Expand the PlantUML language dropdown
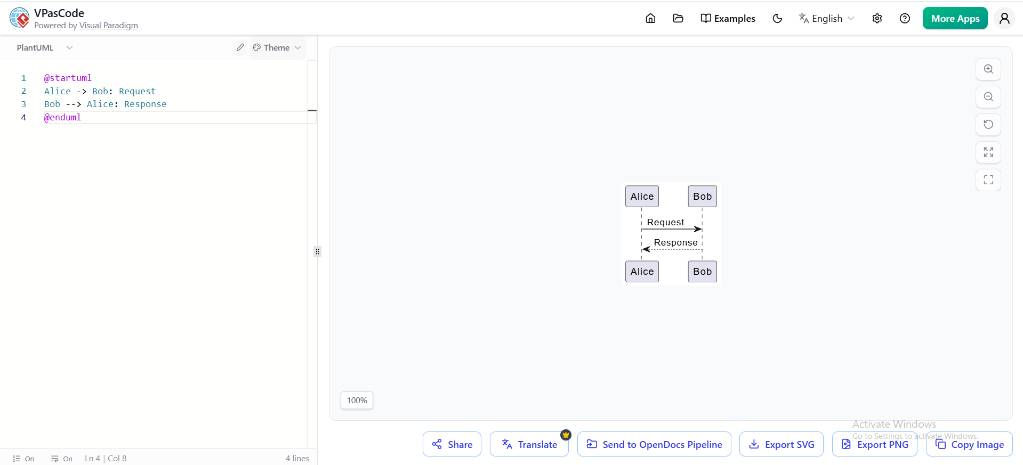This screenshot has width=1023, height=465. (x=45, y=48)
